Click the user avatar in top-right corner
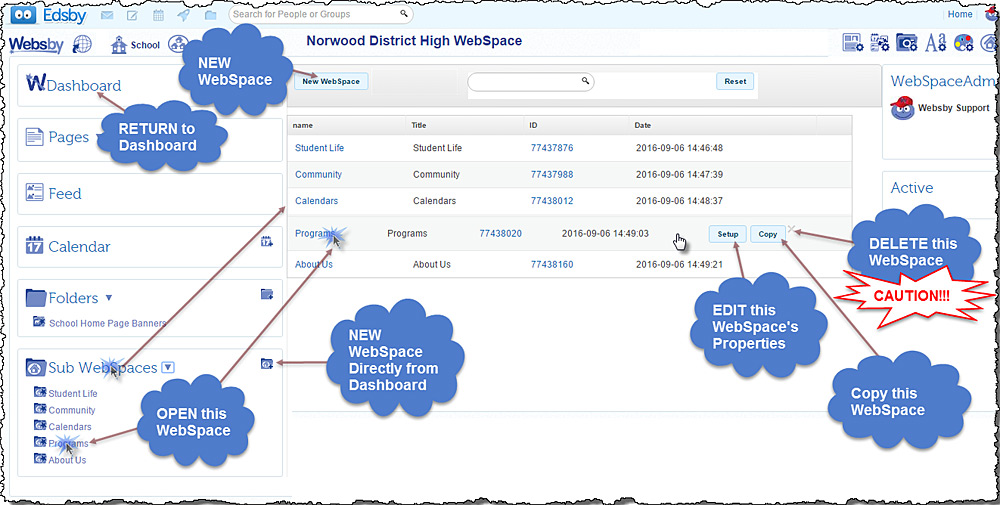 (x=992, y=14)
